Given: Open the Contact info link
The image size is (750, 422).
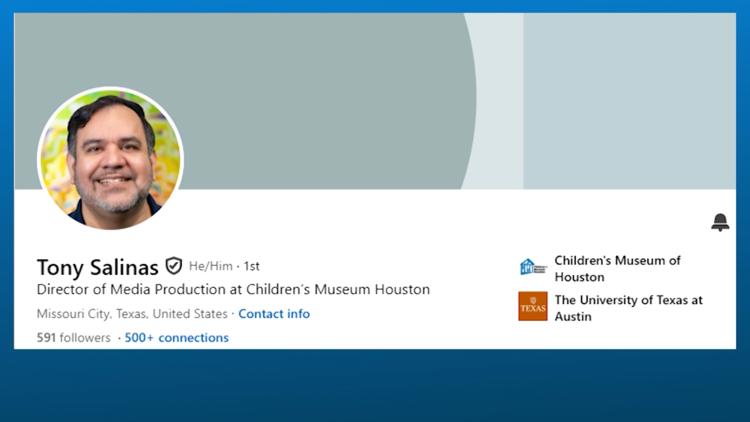Looking at the screenshot, I should [x=274, y=314].
